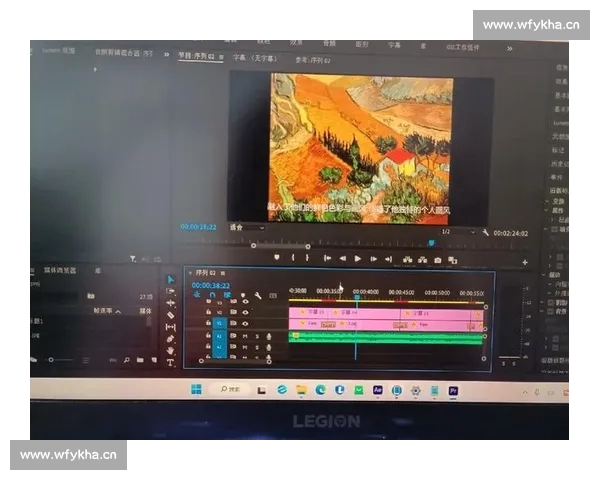
Task: Solo audio track A1
Action: coord(257,336)
